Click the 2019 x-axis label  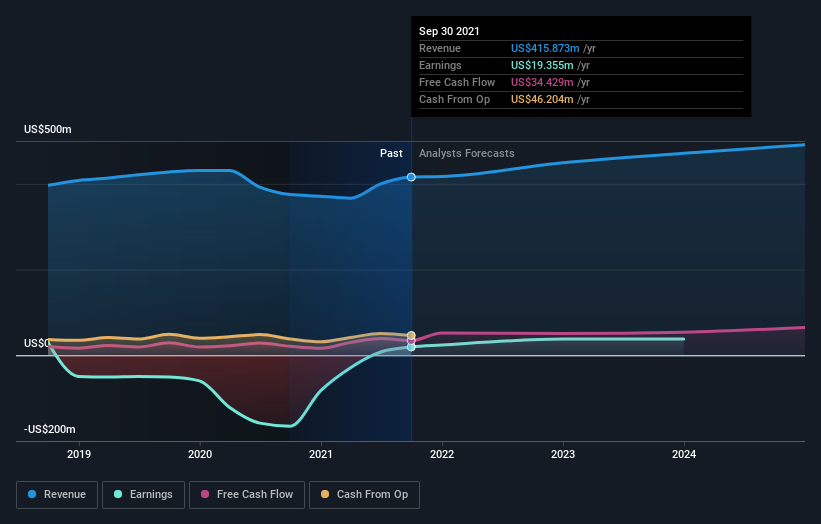pyautogui.click(x=79, y=454)
